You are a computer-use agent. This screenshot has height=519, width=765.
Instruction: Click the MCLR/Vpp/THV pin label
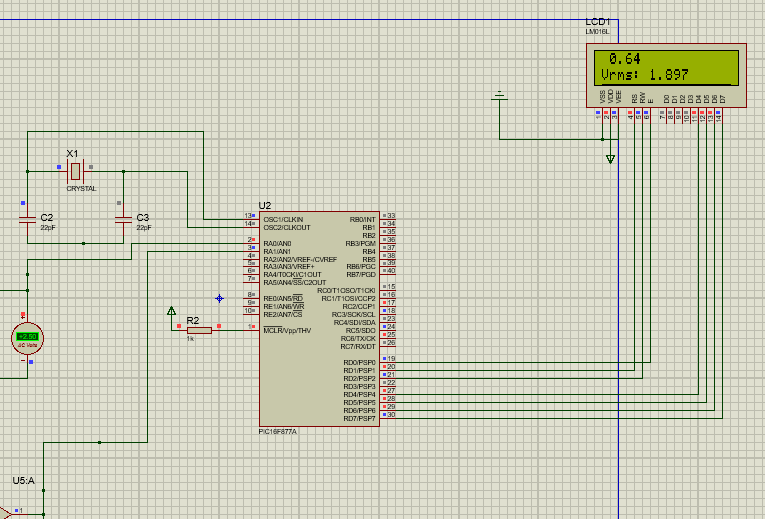pyautogui.click(x=287, y=331)
